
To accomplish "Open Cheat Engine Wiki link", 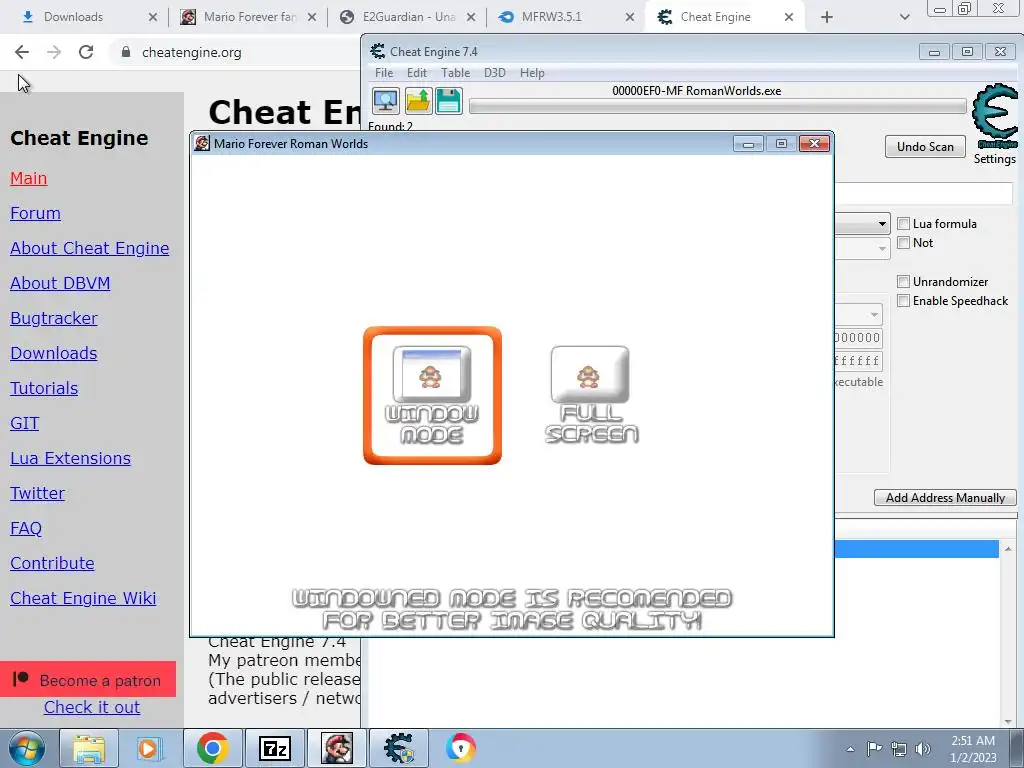I will [x=83, y=598].
